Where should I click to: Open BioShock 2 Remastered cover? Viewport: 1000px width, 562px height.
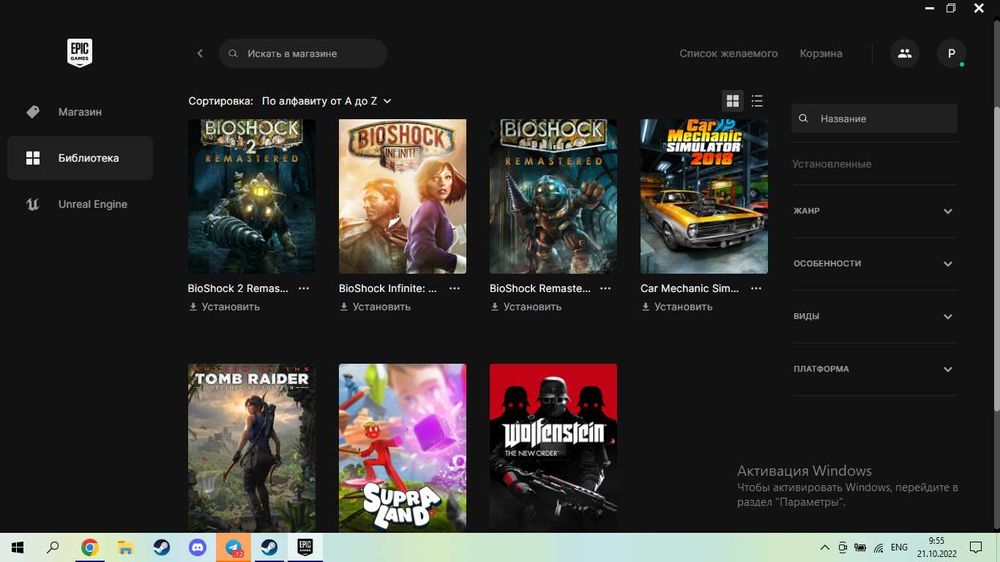click(251, 196)
